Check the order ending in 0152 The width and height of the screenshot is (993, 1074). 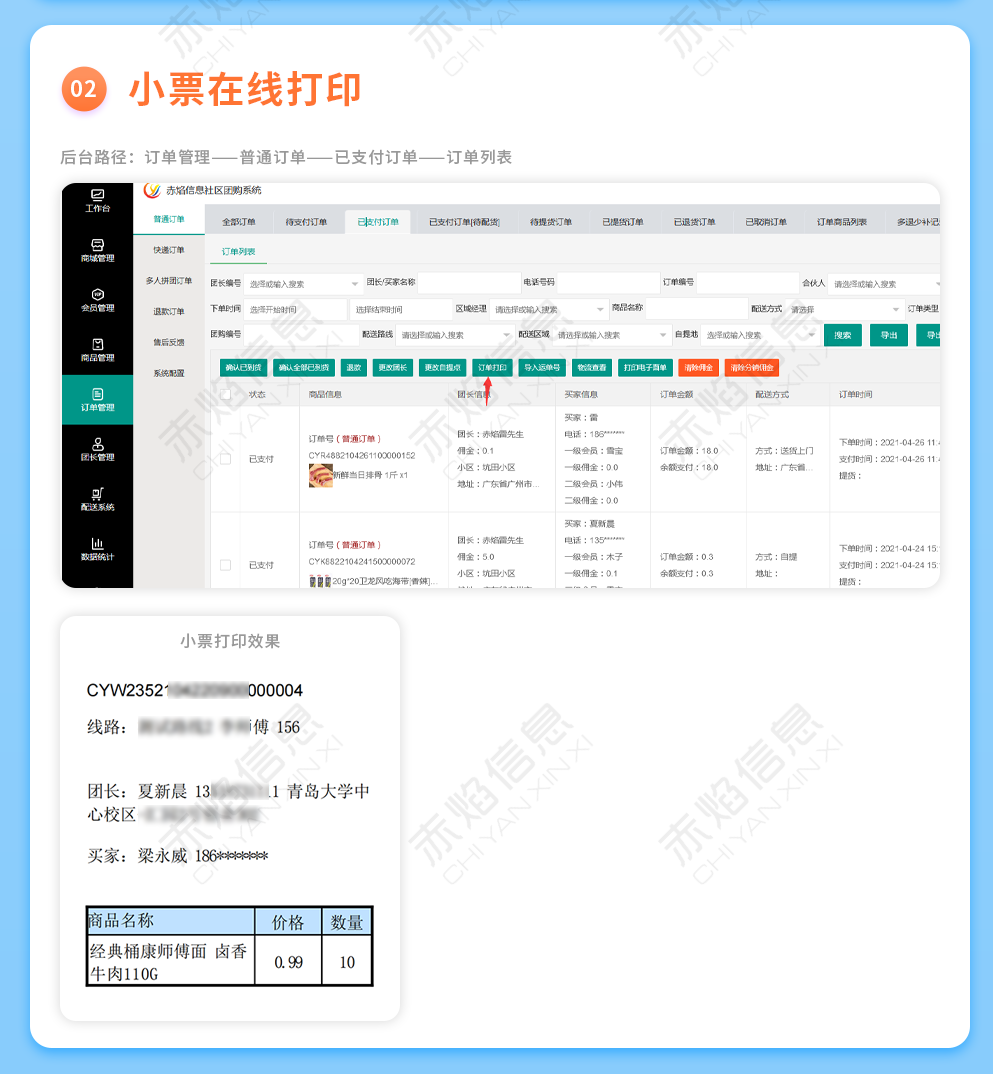click(x=225, y=459)
